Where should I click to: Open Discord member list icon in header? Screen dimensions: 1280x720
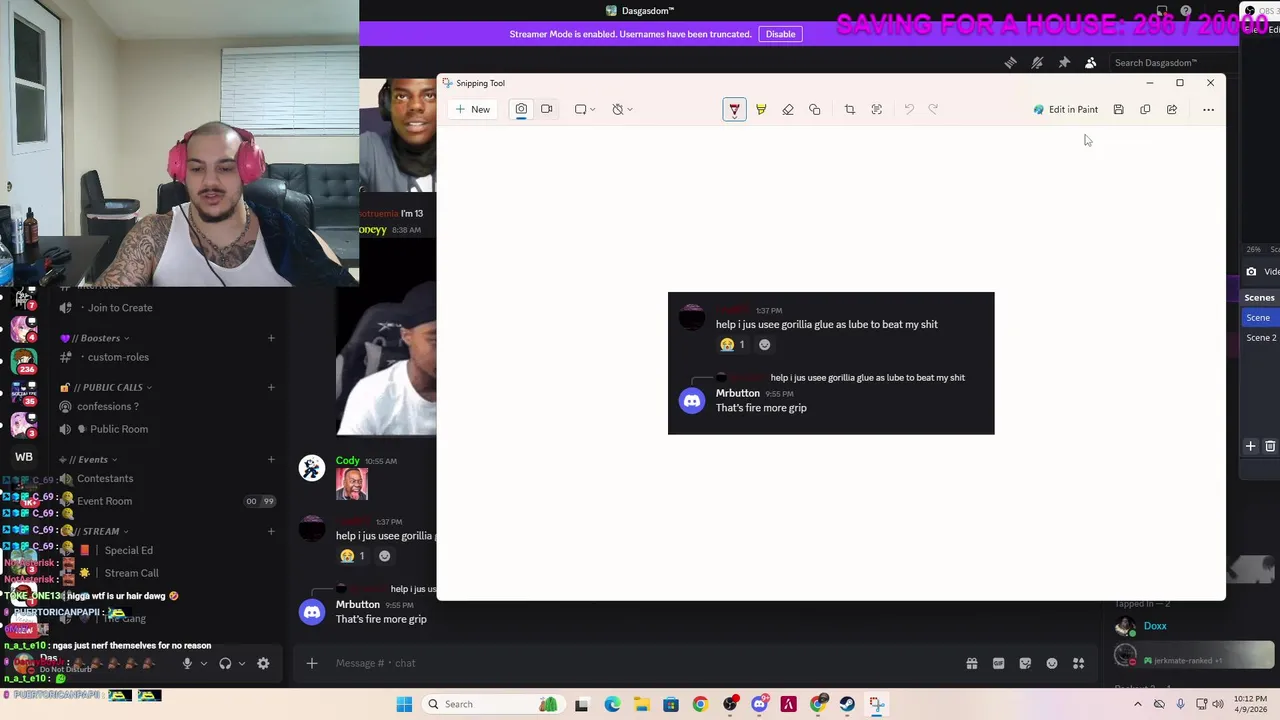click(x=1091, y=63)
